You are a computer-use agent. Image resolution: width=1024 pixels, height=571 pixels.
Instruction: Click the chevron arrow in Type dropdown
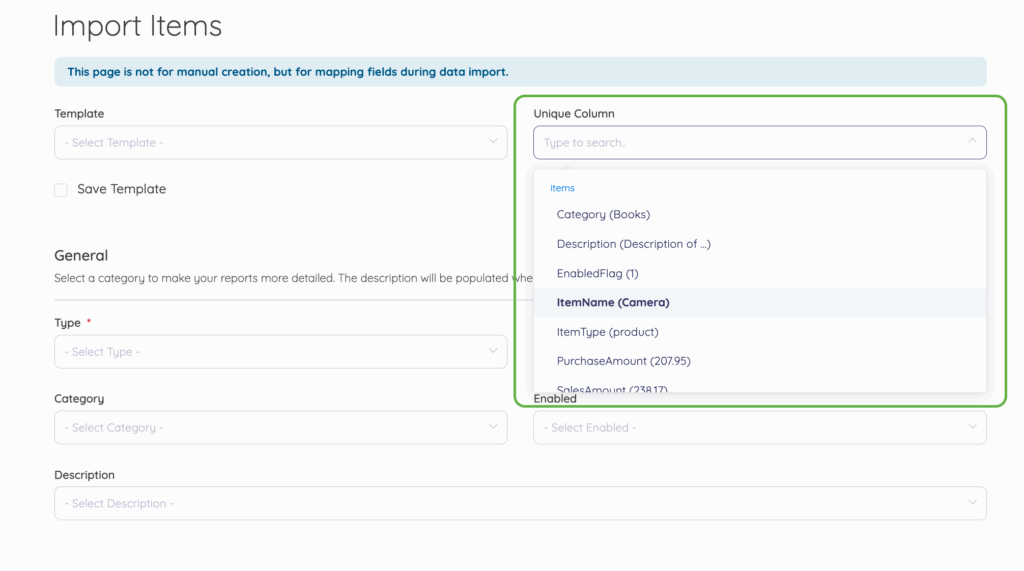tap(493, 351)
